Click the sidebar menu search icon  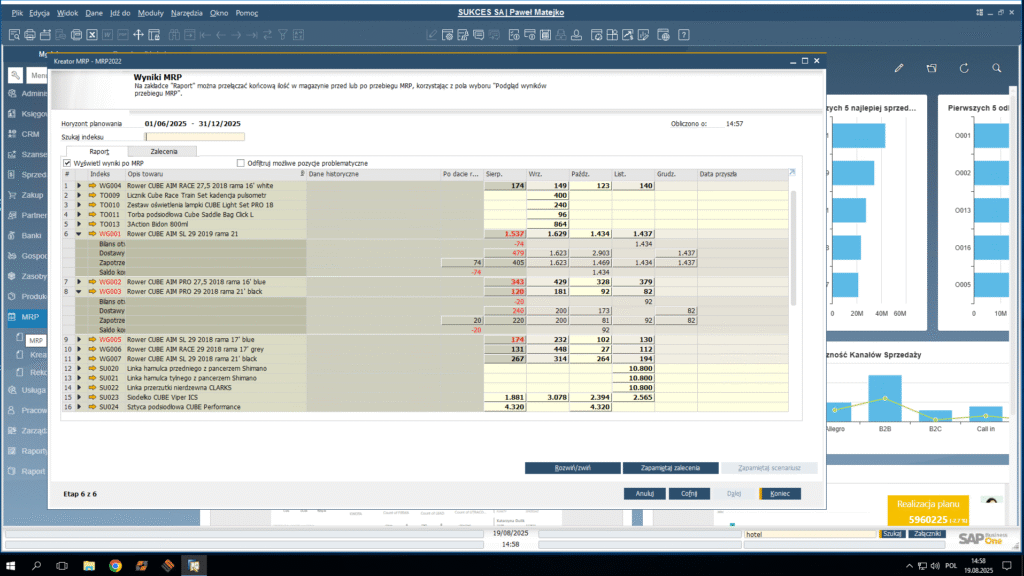pos(16,75)
